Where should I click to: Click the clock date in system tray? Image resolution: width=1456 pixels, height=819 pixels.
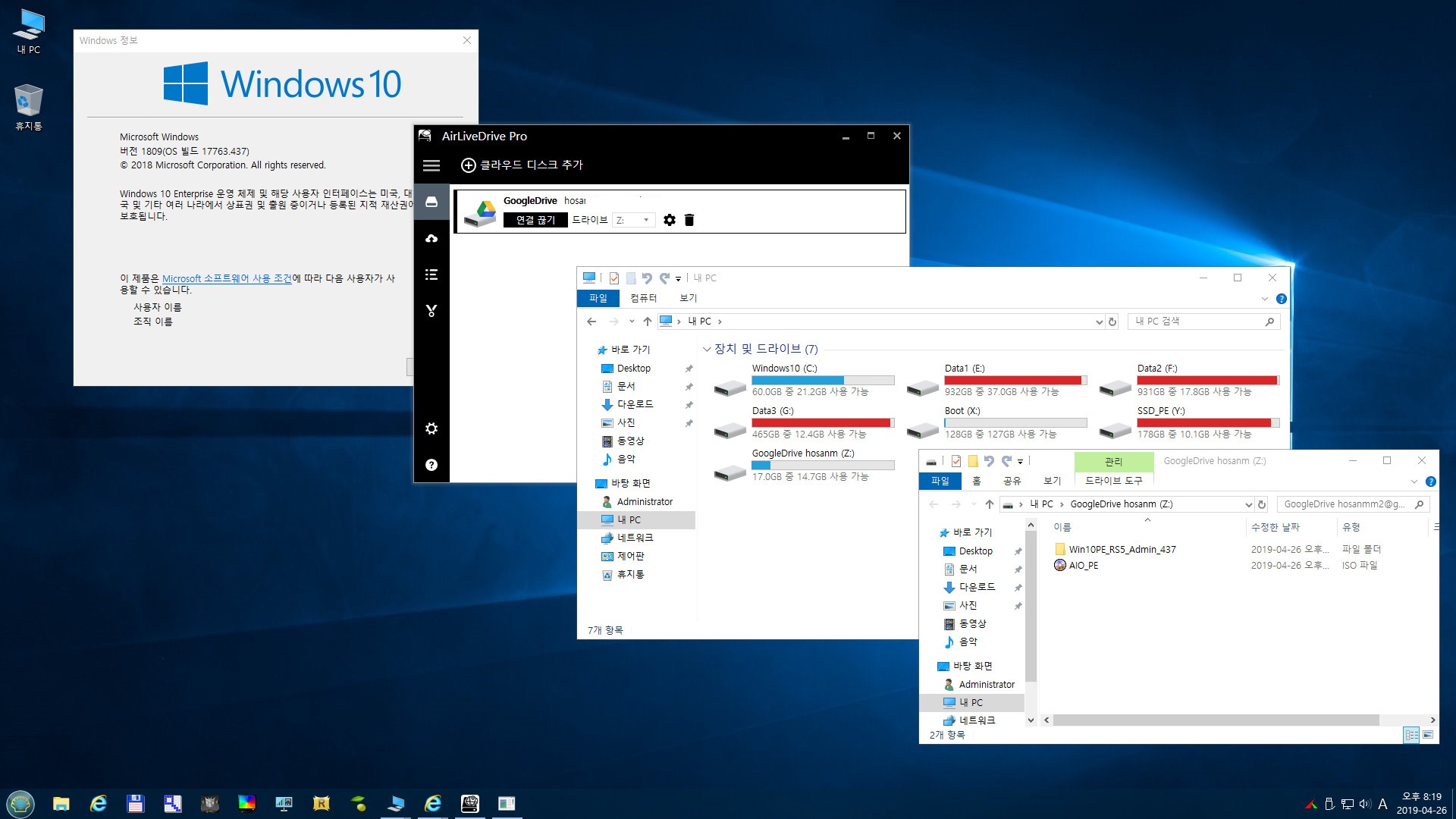tap(1421, 810)
